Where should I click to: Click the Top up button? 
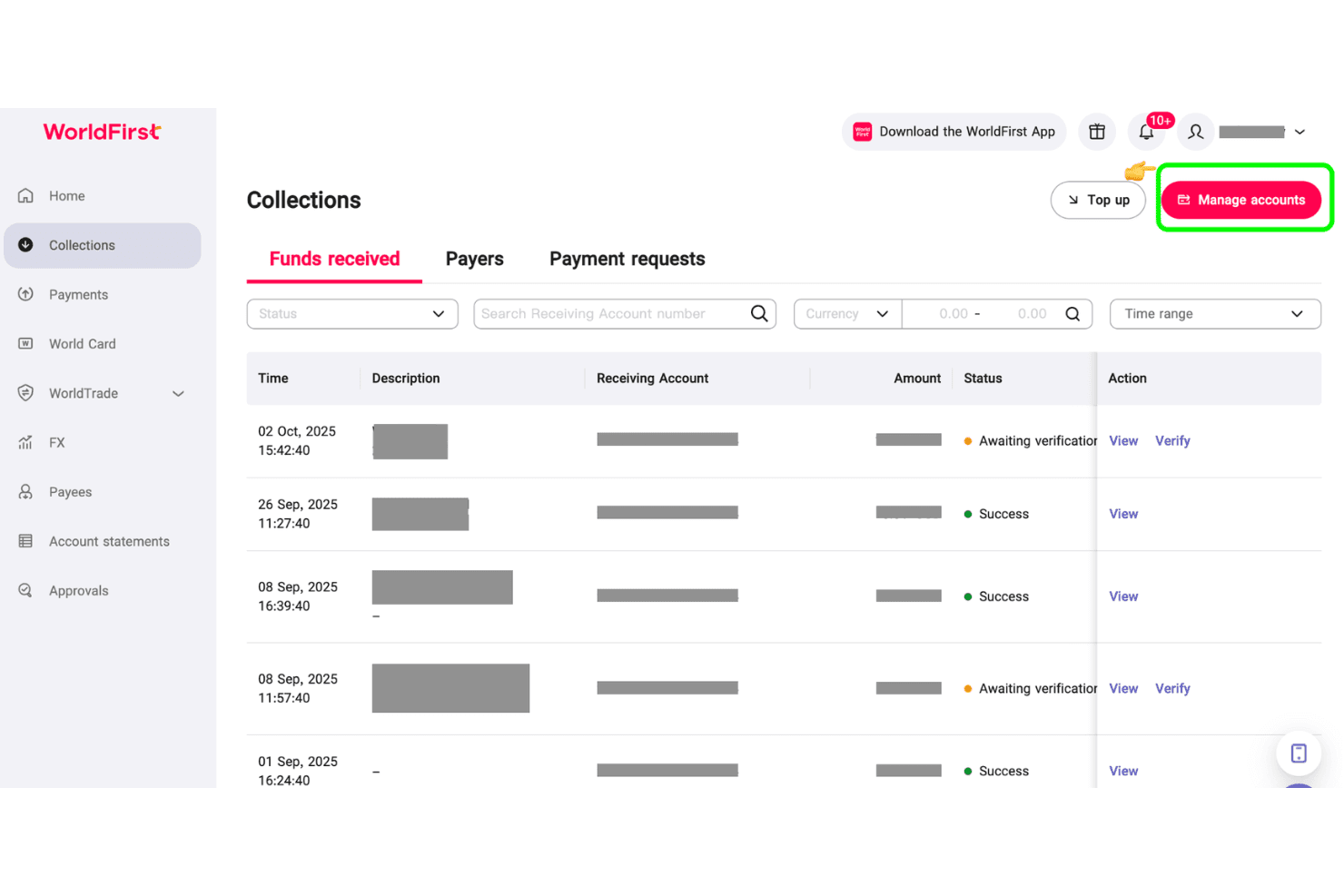pyautogui.click(x=1098, y=200)
